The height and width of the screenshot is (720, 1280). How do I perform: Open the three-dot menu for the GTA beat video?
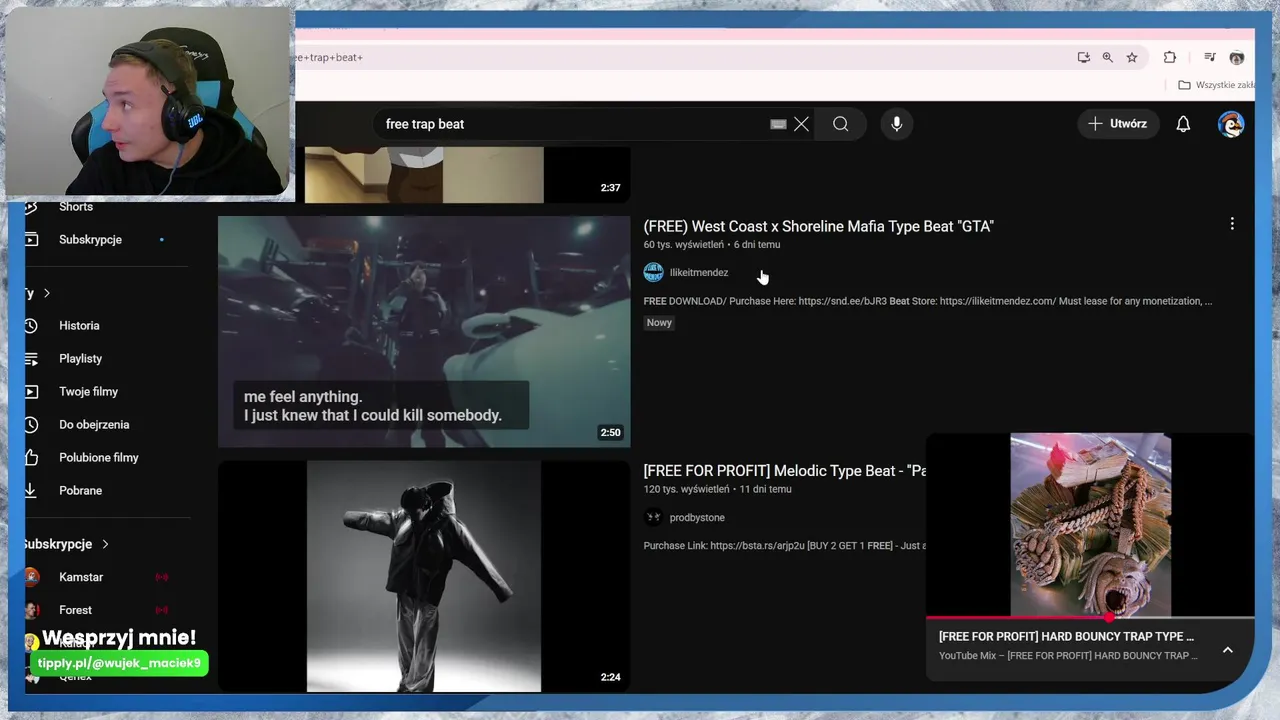1232,224
